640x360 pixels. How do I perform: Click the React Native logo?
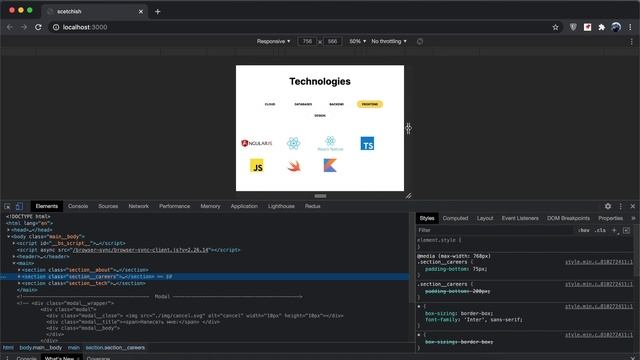tap(330, 143)
